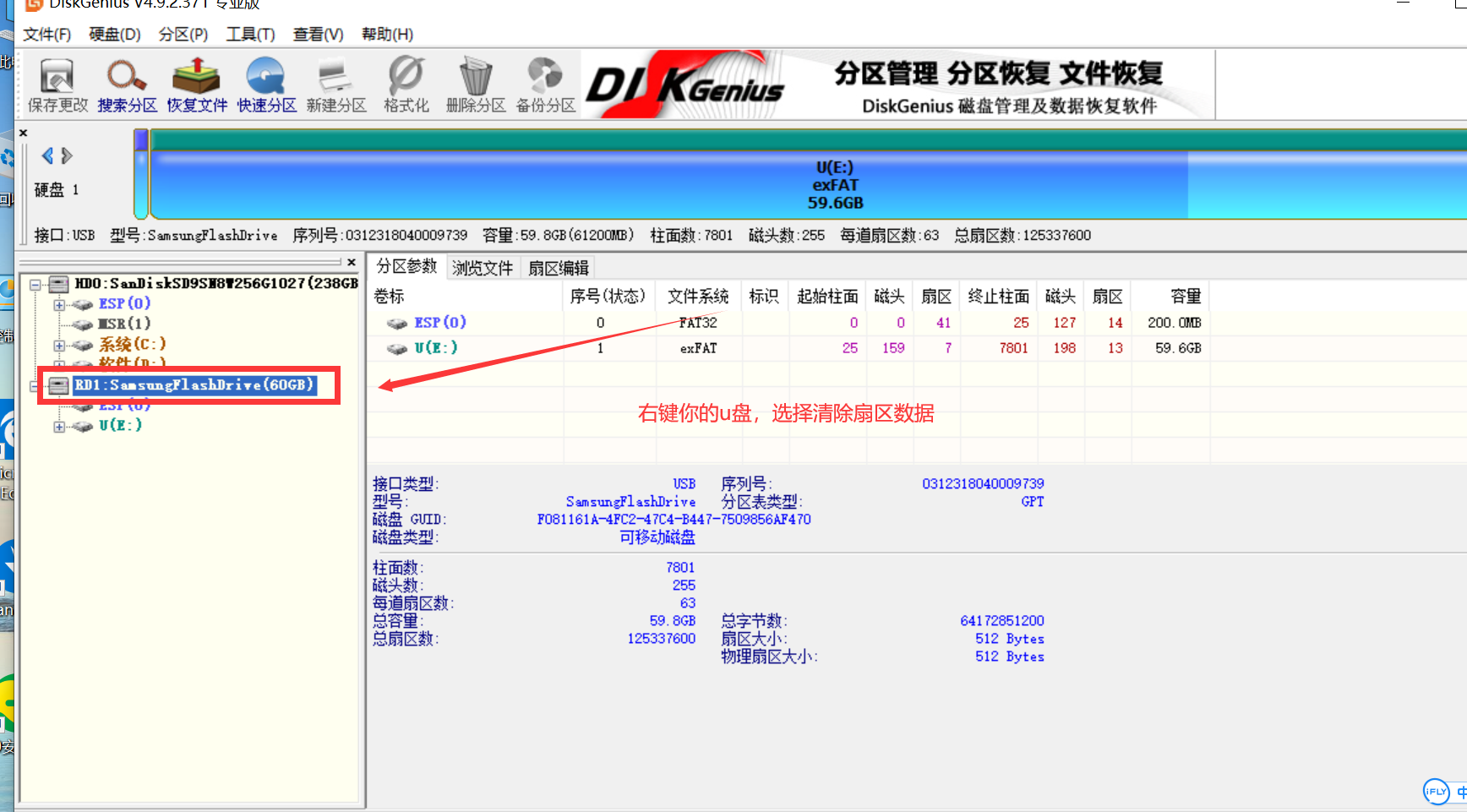Image resolution: width=1467 pixels, height=812 pixels.
Task: Open the 查看(V) menu
Action: pyautogui.click(x=318, y=34)
